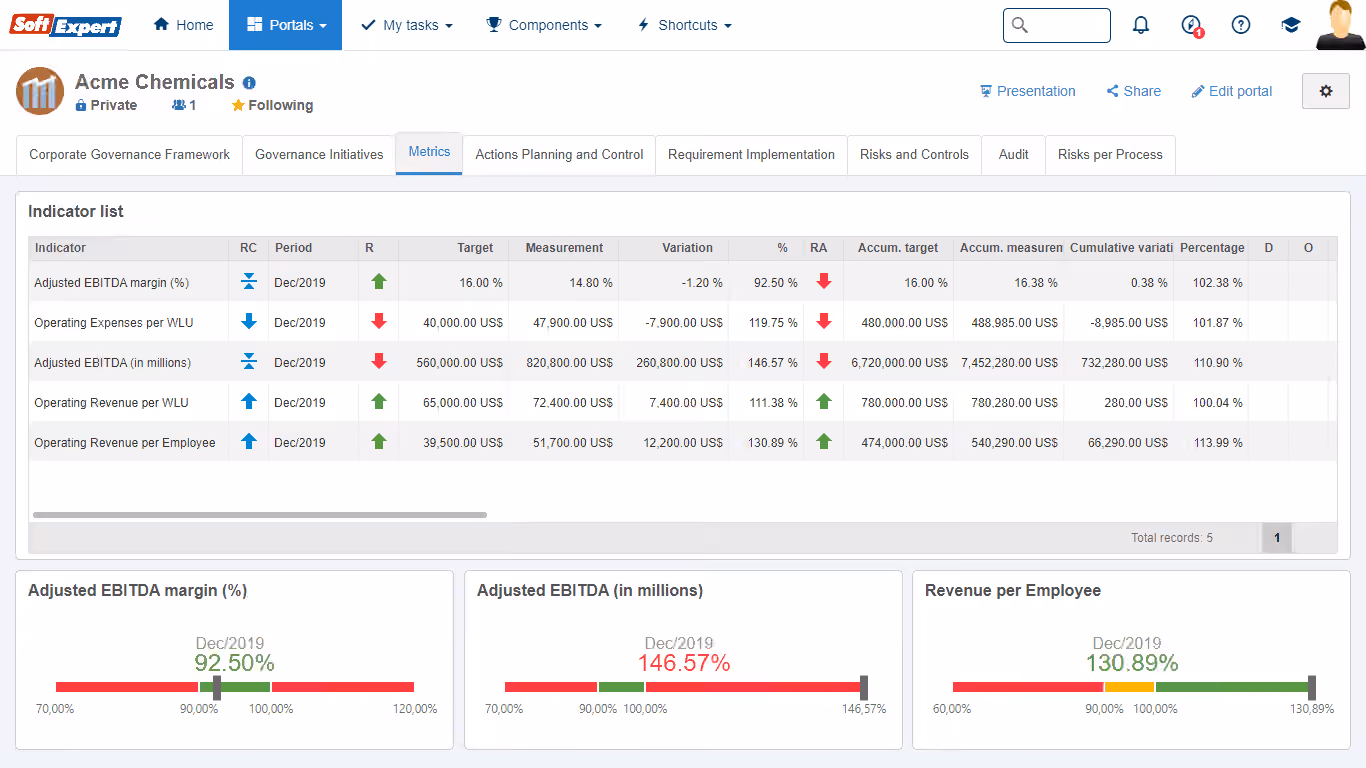The width and height of the screenshot is (1366, 768).
Task: Click the RC up arrow for Operating Revenue per Employee
Action: tap(249, 442)
